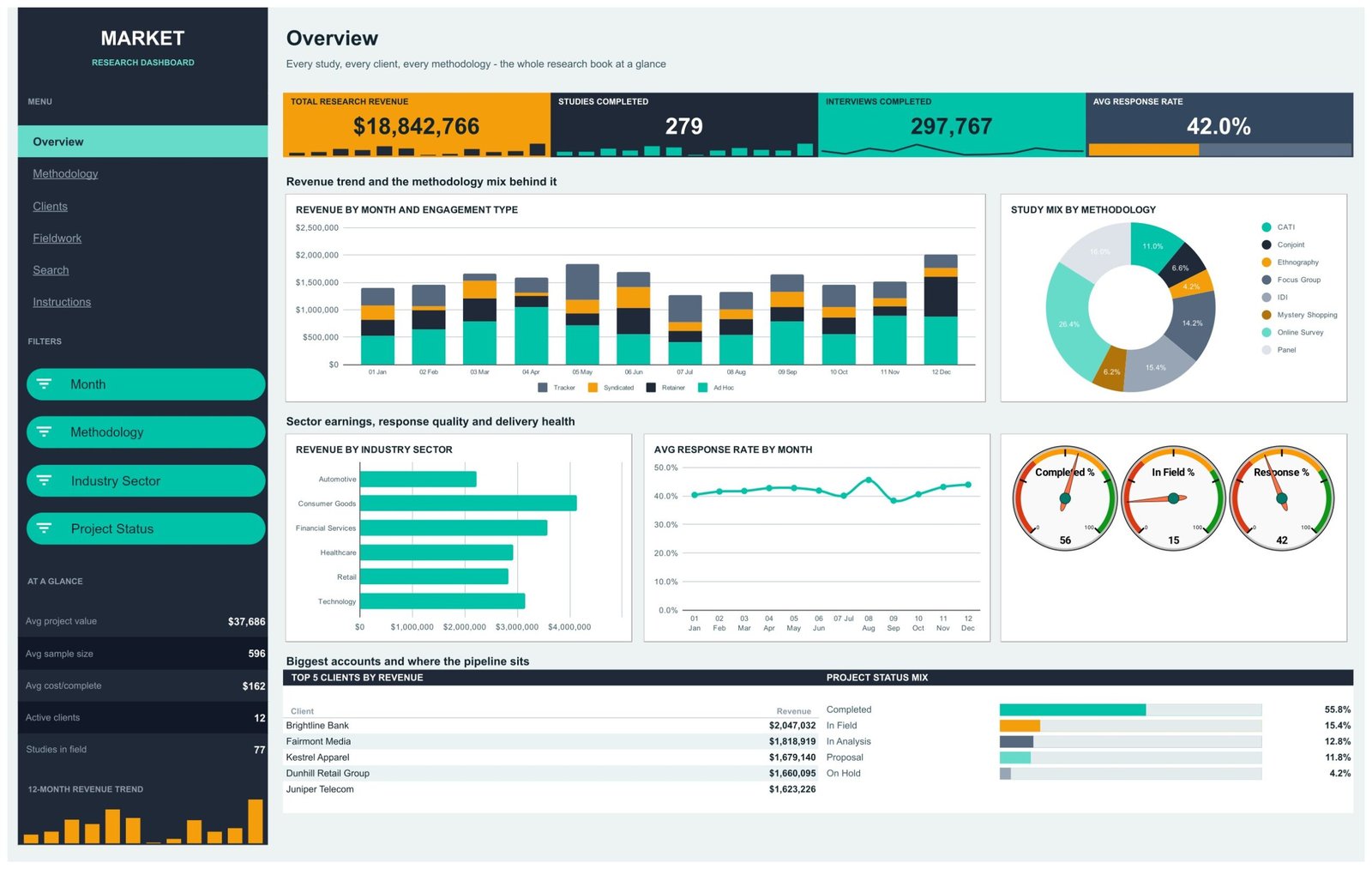The image size is (1372, 869).
Task: Click the Completed status progress bar
Action: click(1130, 709)
